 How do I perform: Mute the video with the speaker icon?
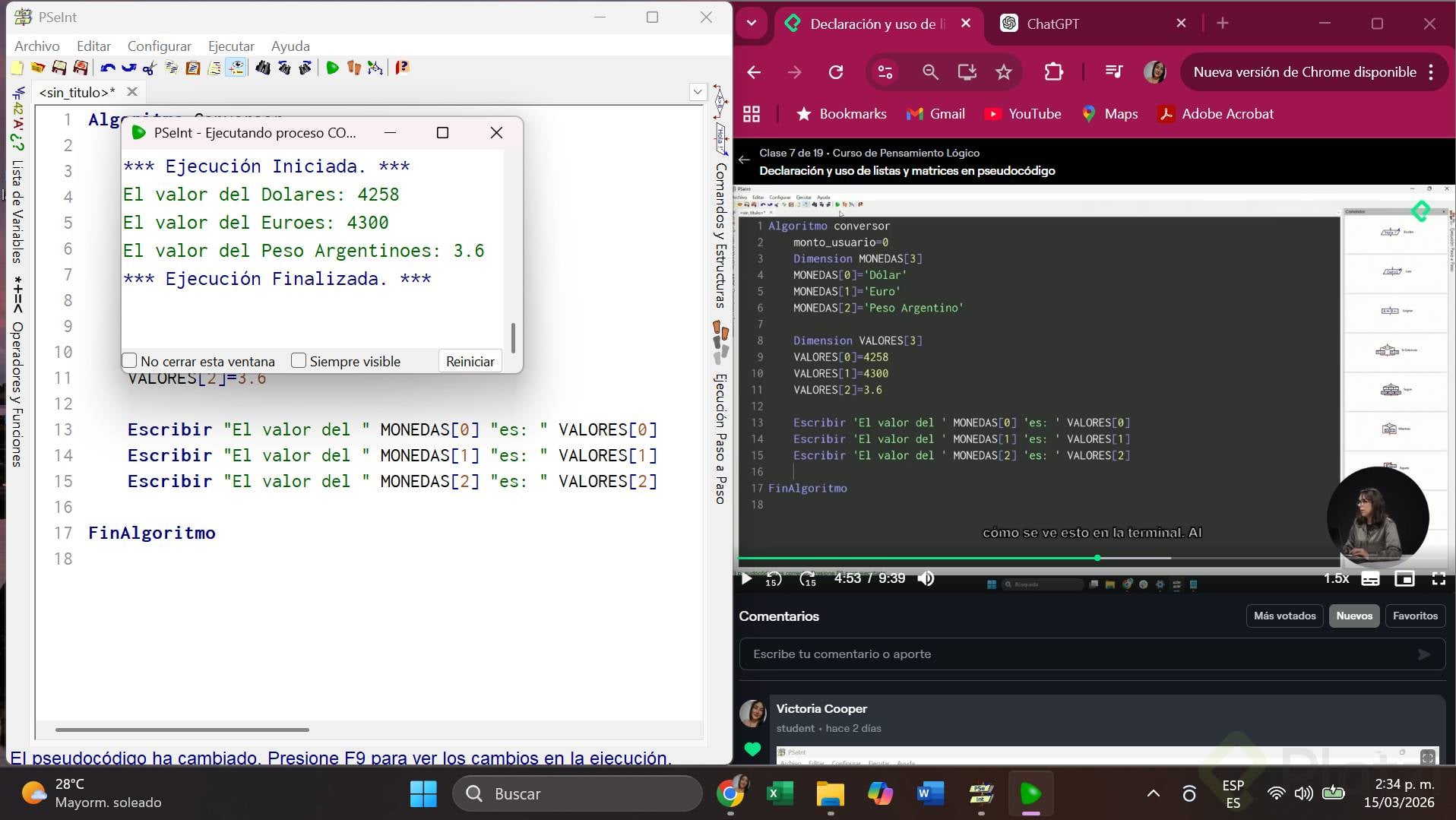click(926, 579)
